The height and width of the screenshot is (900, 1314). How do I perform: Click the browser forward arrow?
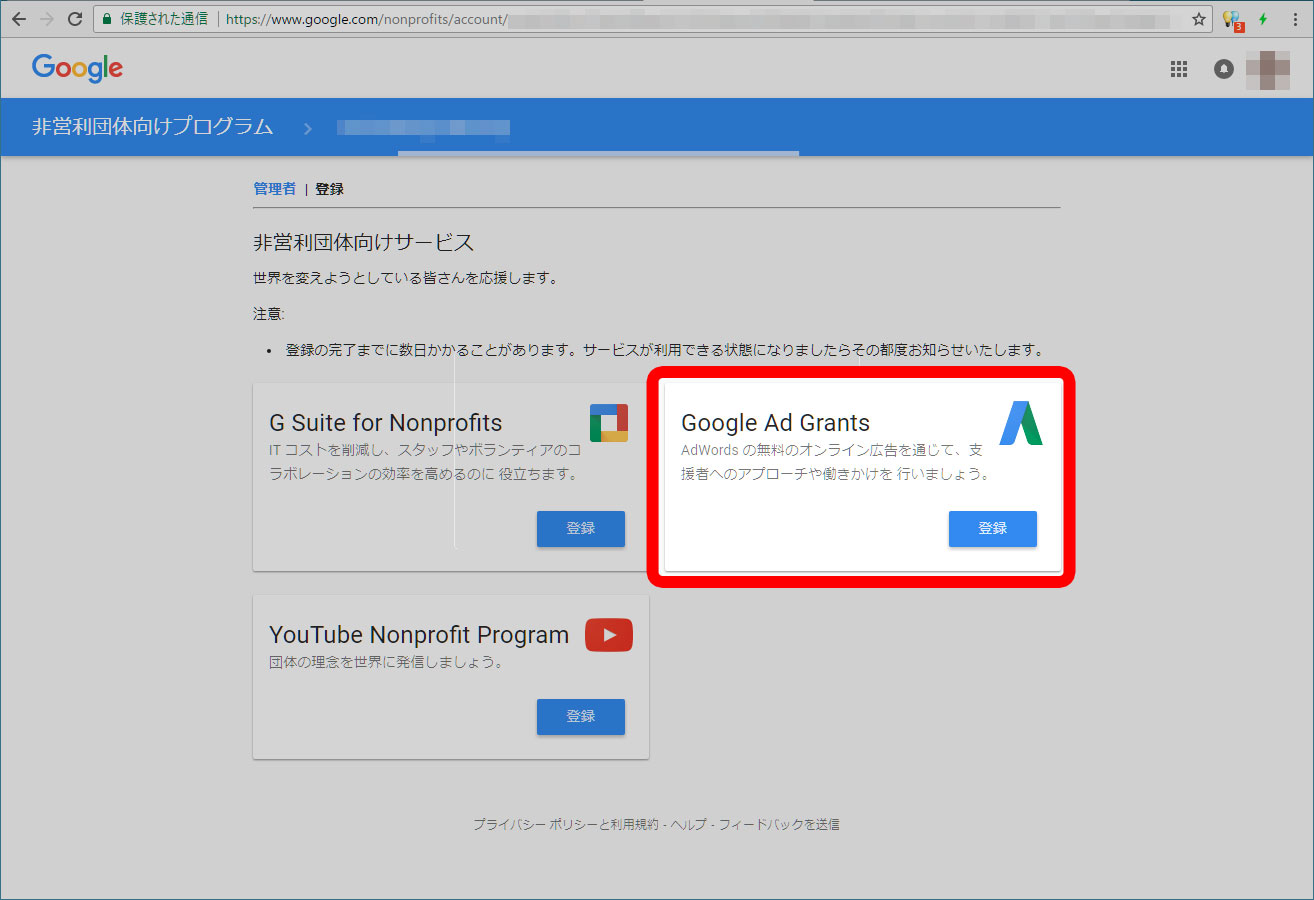tap(46, 19)
